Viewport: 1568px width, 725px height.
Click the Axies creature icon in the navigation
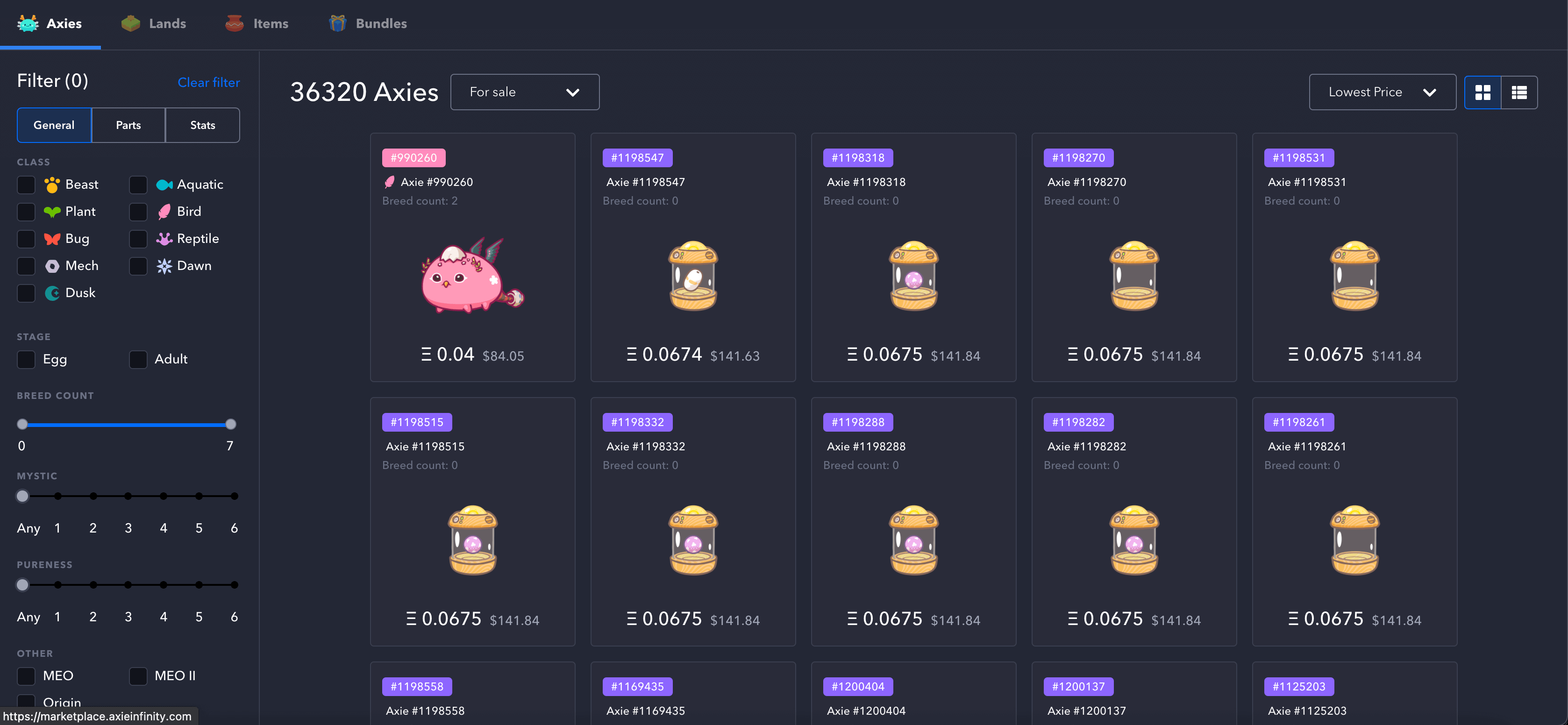[28, 24]
